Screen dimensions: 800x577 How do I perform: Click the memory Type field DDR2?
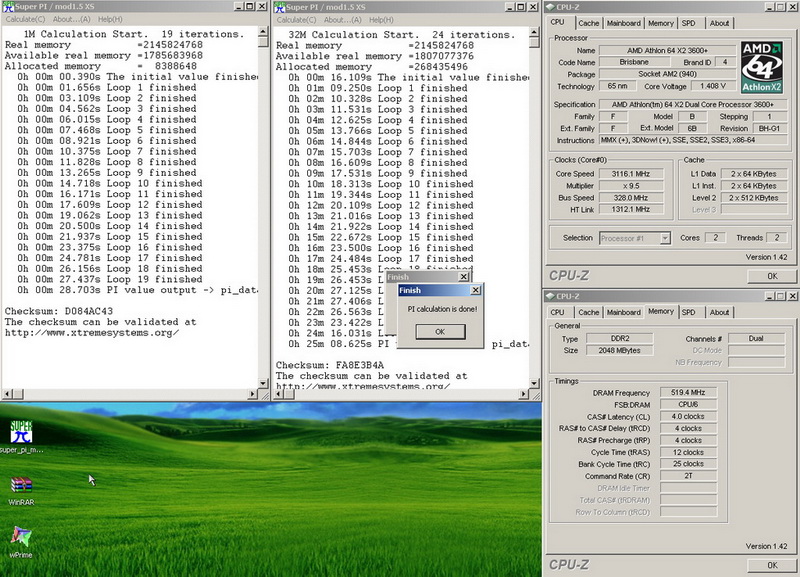[620, 338]
